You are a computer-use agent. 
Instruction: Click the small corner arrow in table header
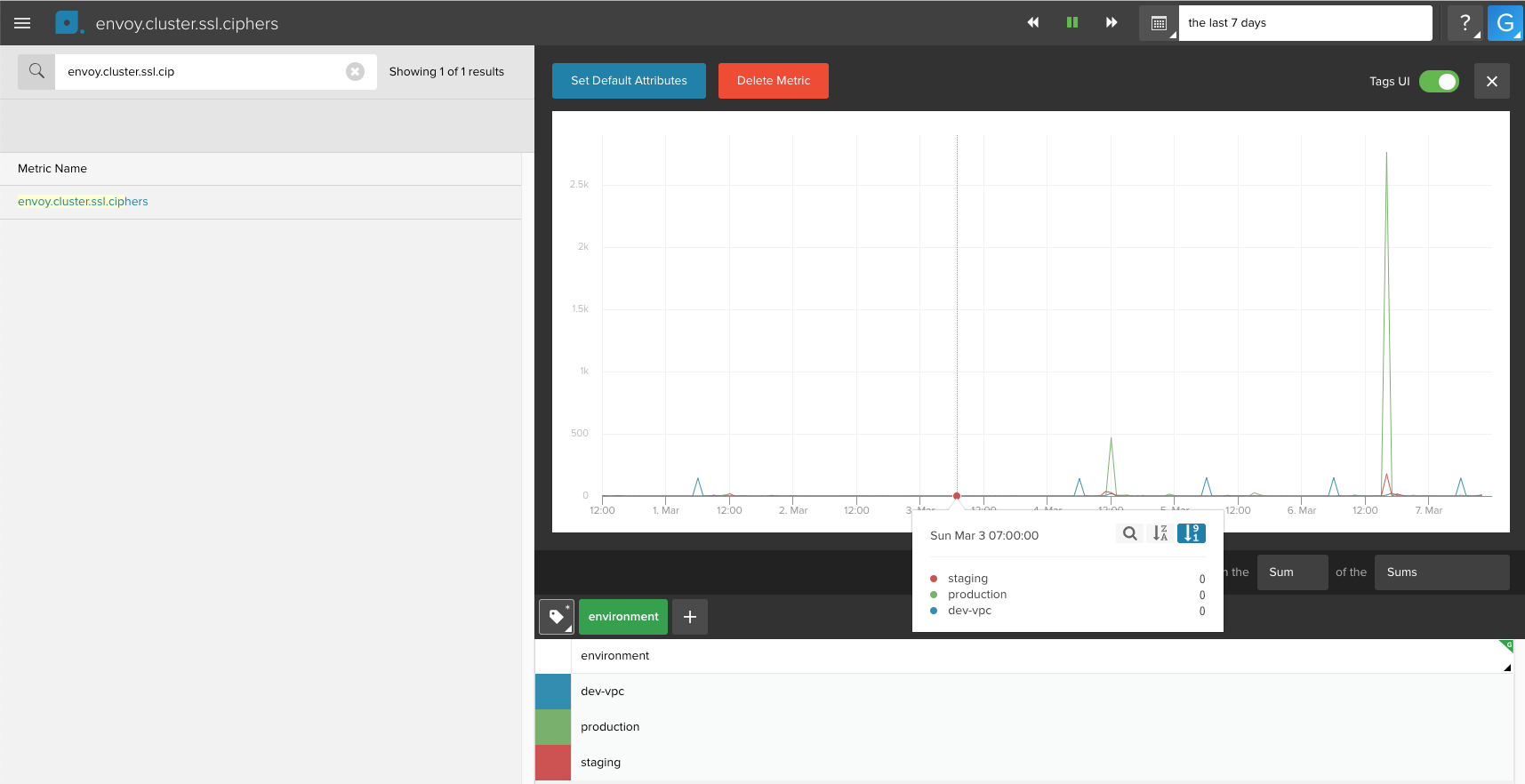point(1507,668)
